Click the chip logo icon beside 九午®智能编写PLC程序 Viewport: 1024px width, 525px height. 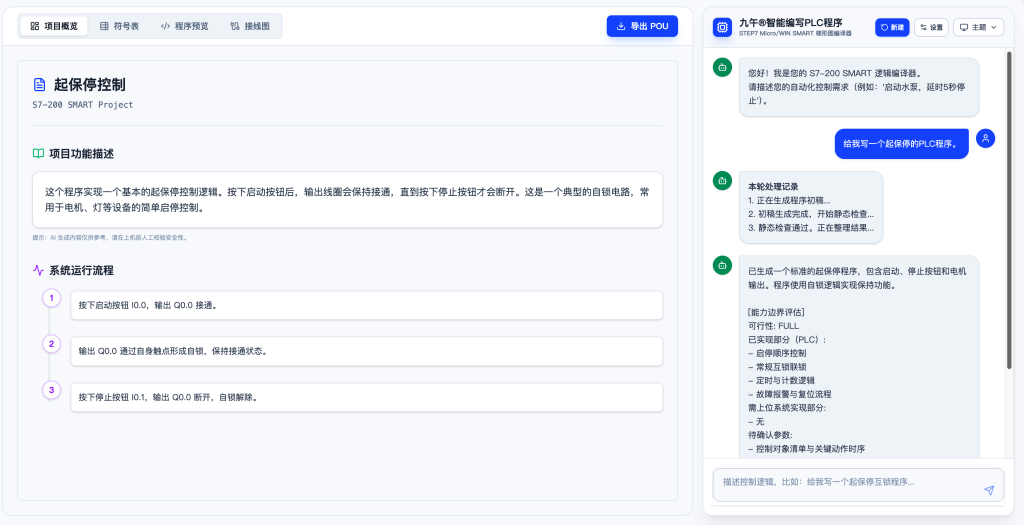coord(722,27)
